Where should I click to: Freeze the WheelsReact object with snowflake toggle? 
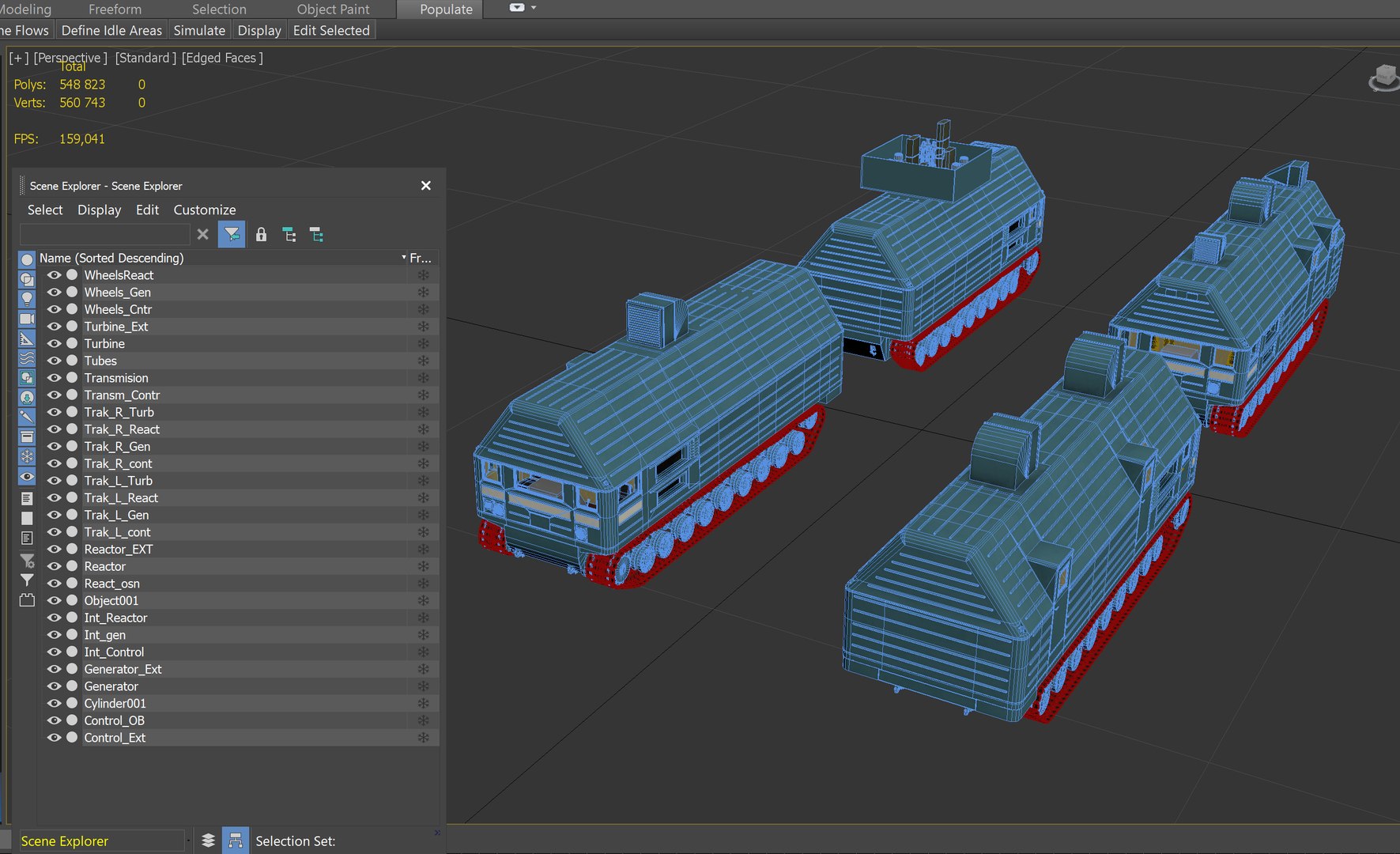[424, 275]
